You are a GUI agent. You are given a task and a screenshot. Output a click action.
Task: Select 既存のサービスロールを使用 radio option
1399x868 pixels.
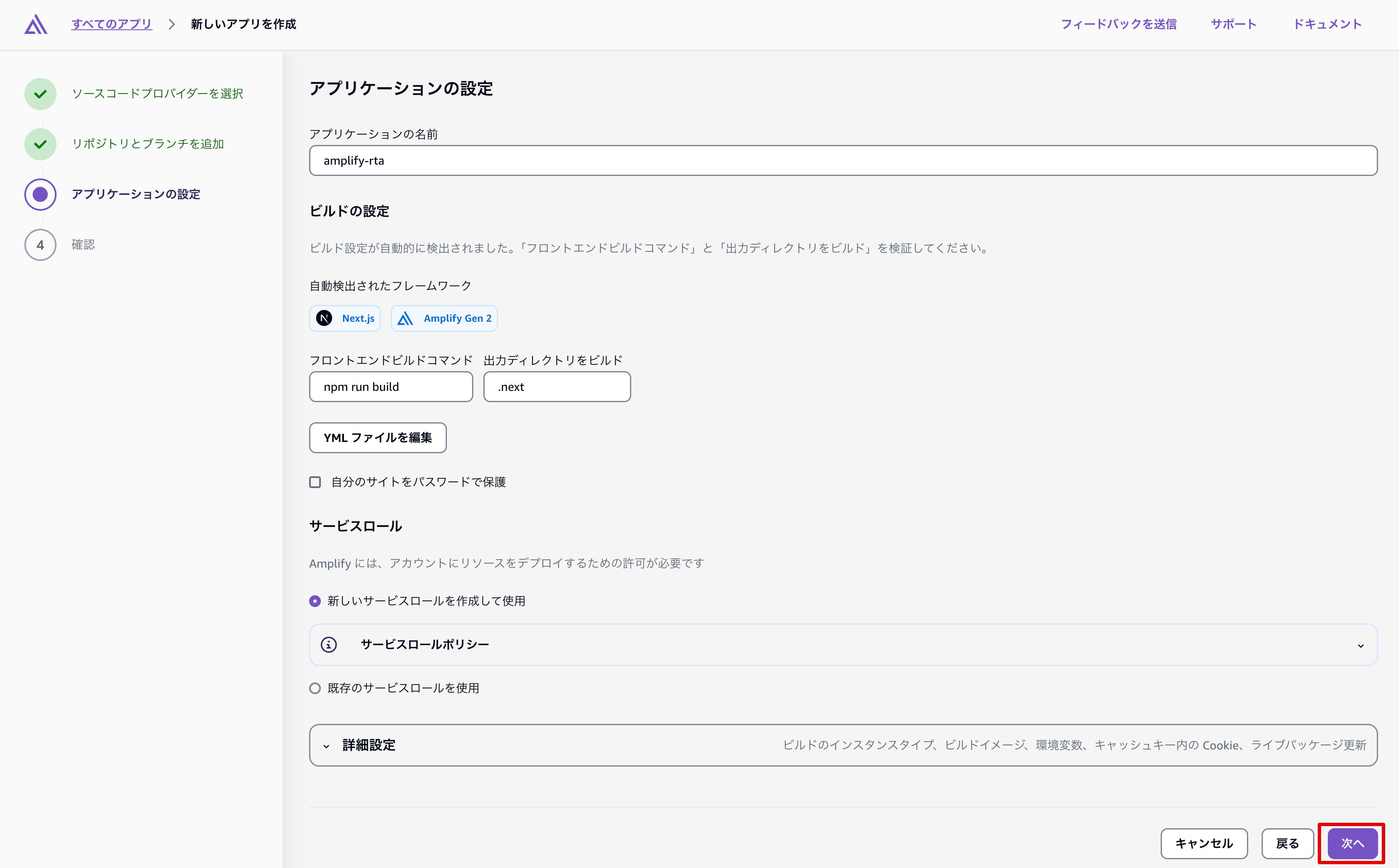point(315,688)
